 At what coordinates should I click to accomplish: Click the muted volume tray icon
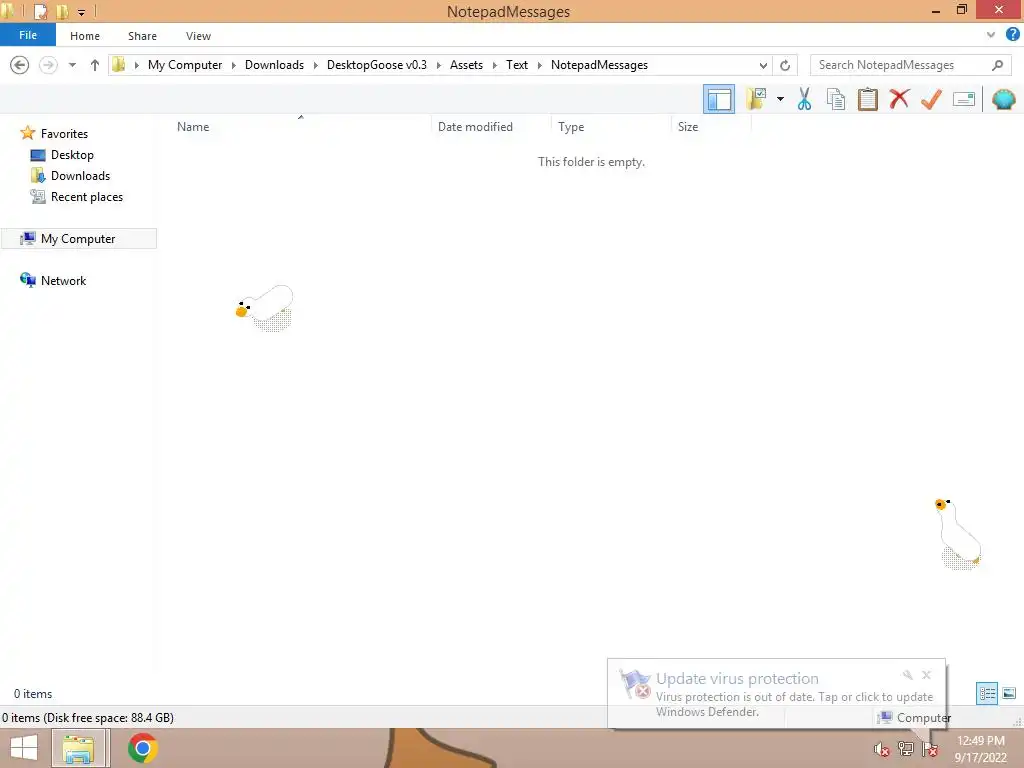(881, 749)
